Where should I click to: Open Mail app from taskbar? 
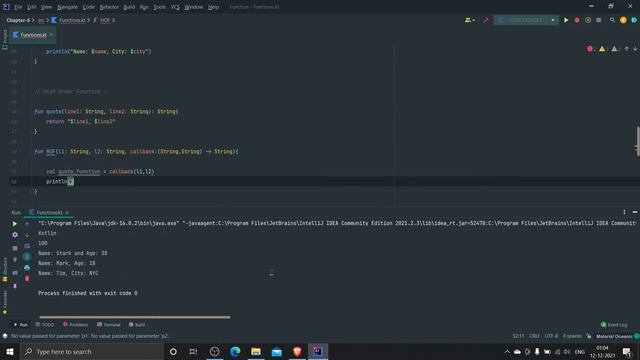(277, 351)
